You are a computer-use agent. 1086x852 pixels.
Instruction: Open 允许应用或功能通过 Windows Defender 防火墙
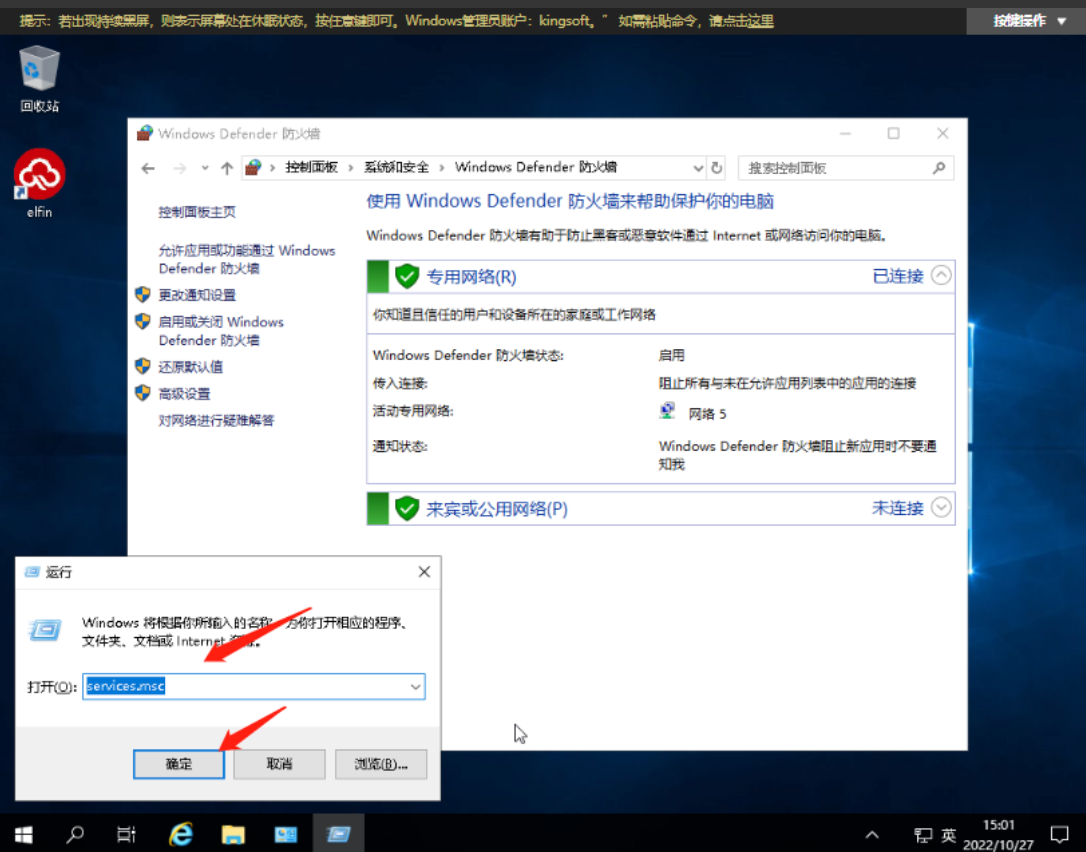pos(247,259)
